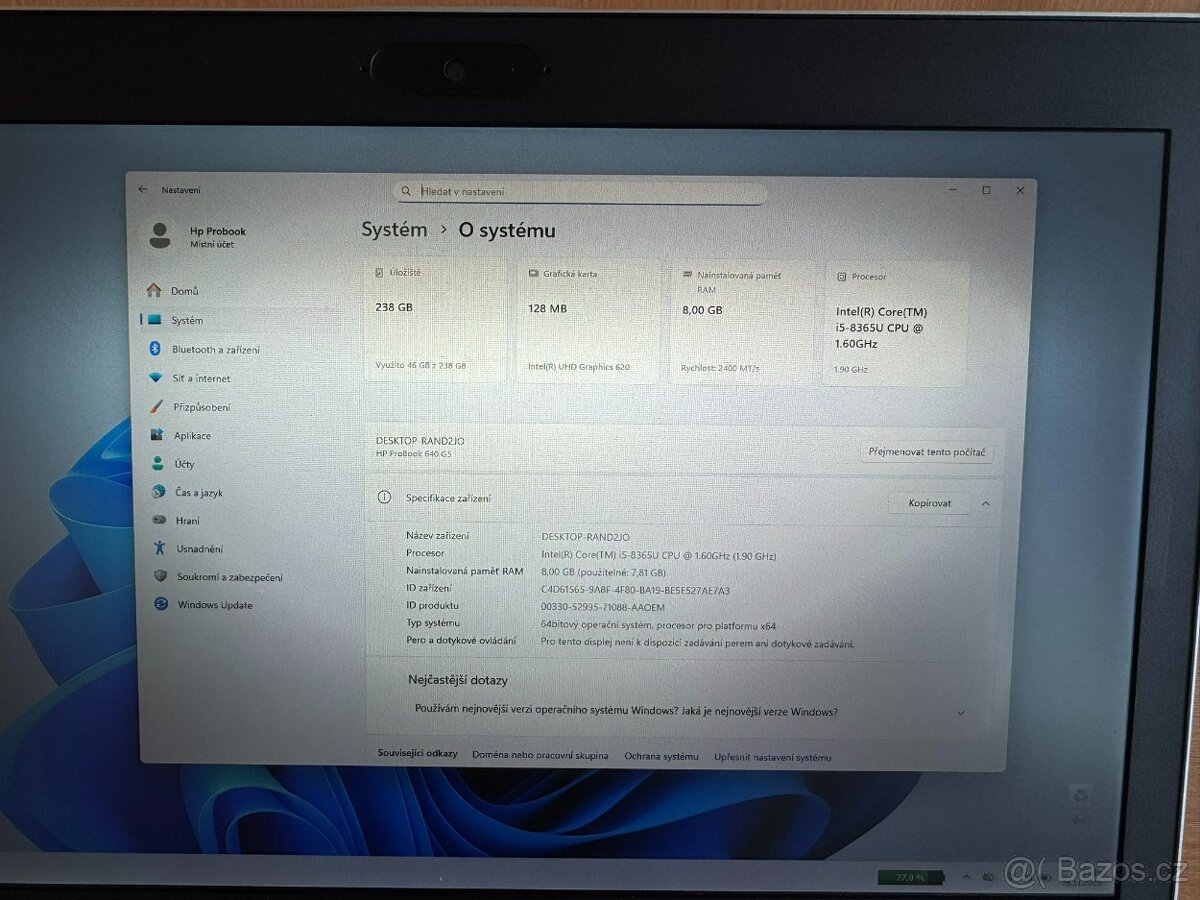The height and width of the screenshot is (900, 1200).
Task: Click the Kopírovat button
Action: pos(928,502)
